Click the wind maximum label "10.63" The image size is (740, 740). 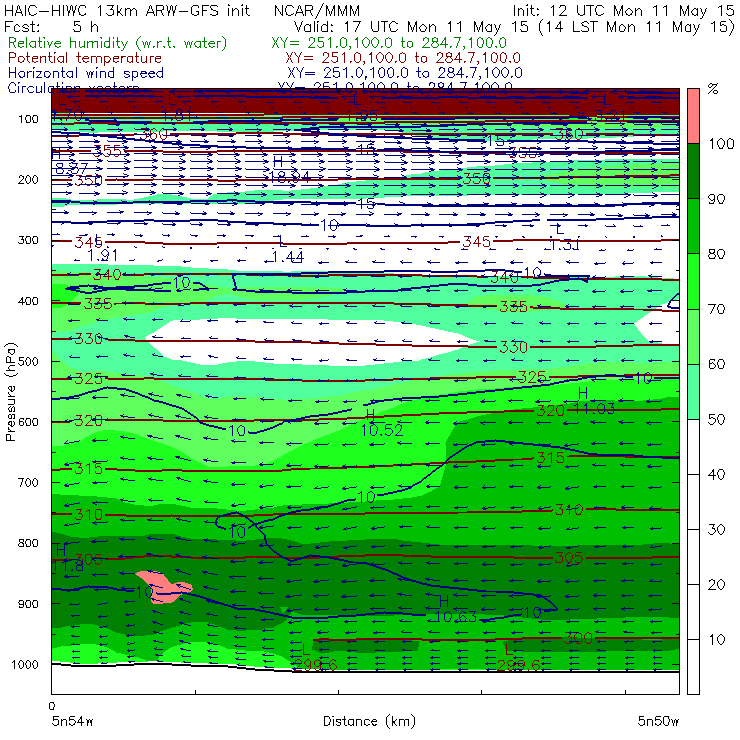point(456,616)
